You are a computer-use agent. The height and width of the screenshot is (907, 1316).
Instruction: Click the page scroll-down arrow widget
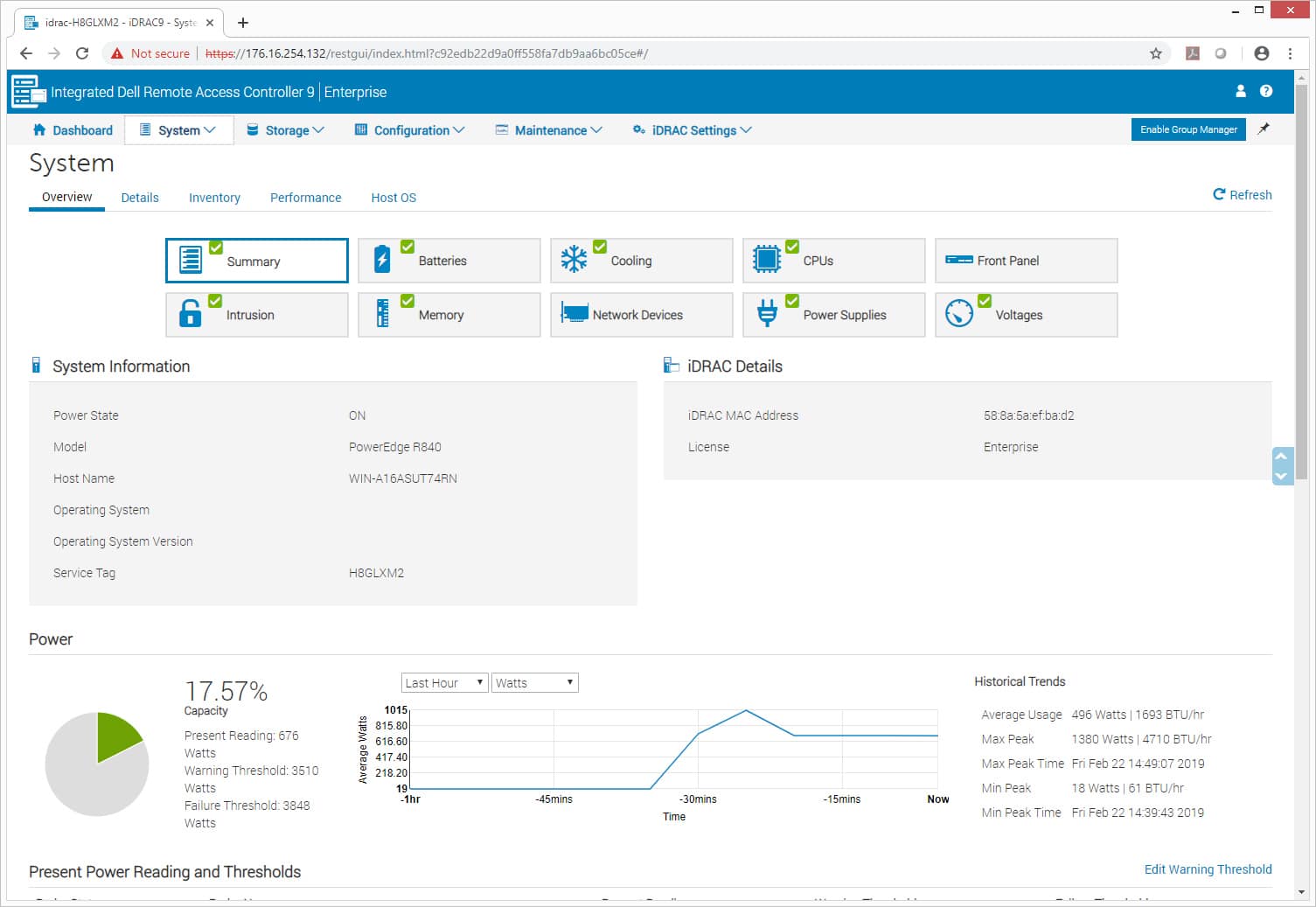[x=1282, y=476]
